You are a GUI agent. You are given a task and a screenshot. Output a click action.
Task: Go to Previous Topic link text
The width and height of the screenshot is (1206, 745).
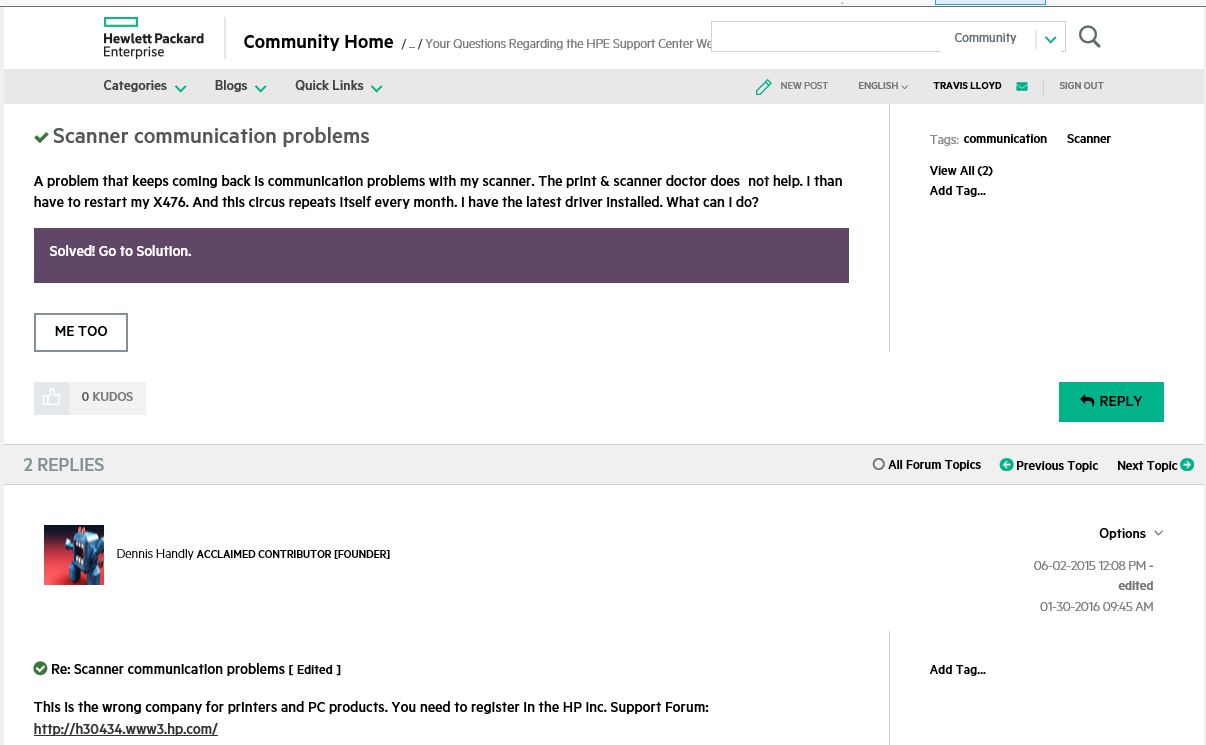tap(1057, 466)
